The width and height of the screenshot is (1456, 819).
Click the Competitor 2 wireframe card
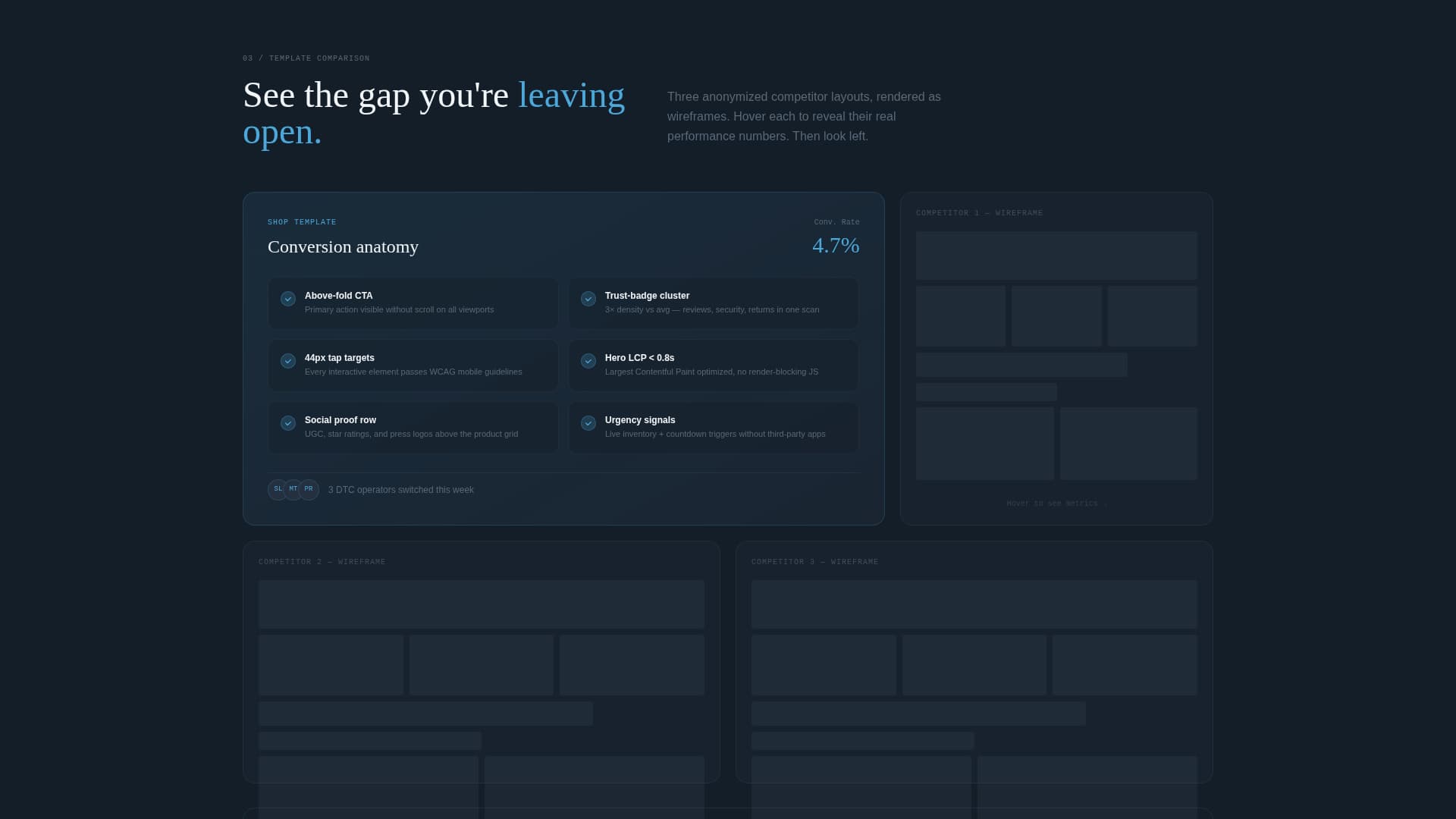pyautogui.click(x=482, y=662)
